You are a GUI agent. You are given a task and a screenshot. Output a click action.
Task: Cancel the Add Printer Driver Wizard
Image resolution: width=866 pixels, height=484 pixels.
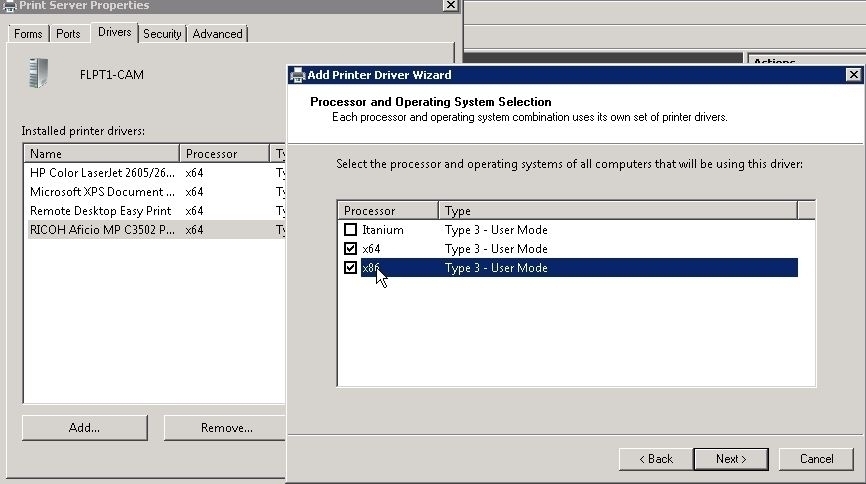[816, 459]
